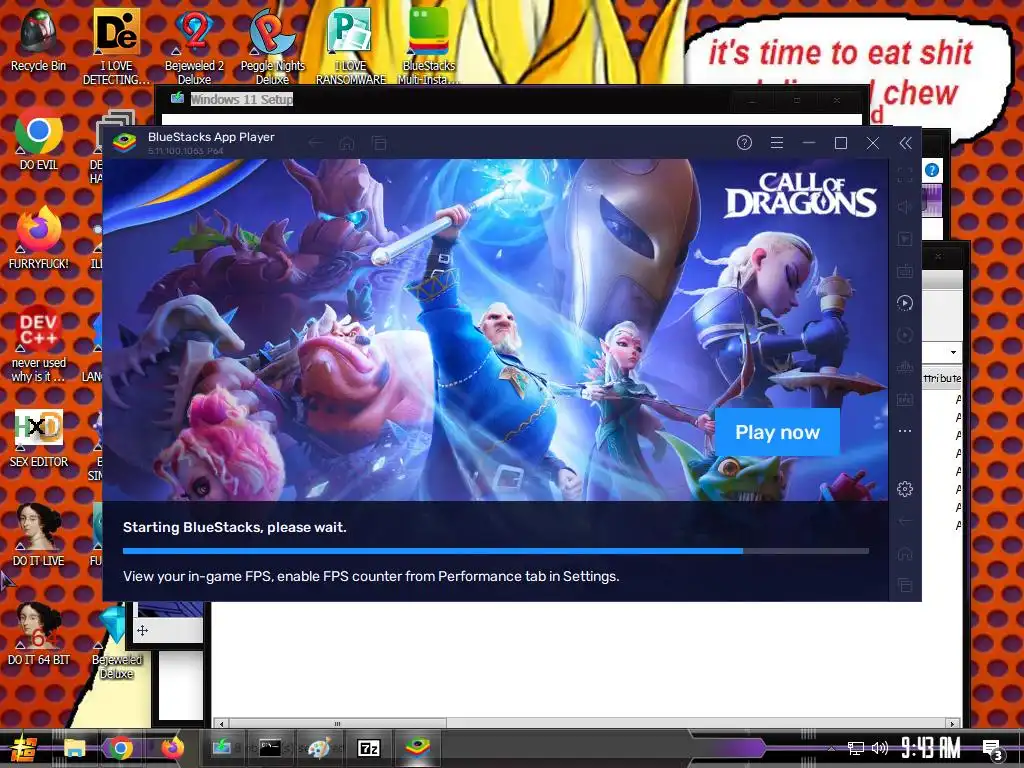Click the Play now button
The height and width of the screenshot is (768, 1024).
777,432
